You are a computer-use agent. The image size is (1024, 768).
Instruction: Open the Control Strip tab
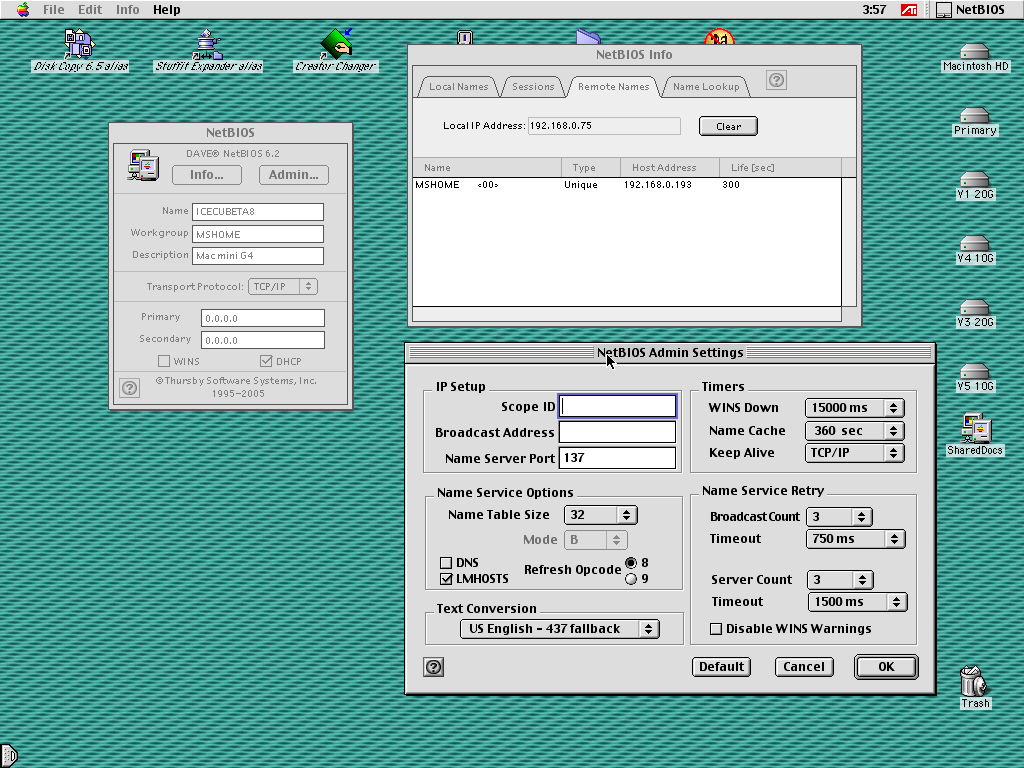(x=8, y=756)
